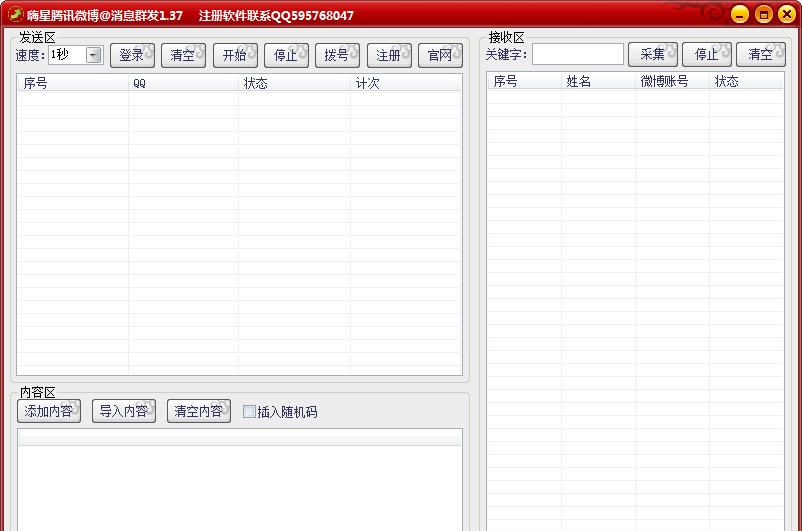Click the 添加内容 add content button
The width and height of the screenshot is (802, 531).
[49, 411]
